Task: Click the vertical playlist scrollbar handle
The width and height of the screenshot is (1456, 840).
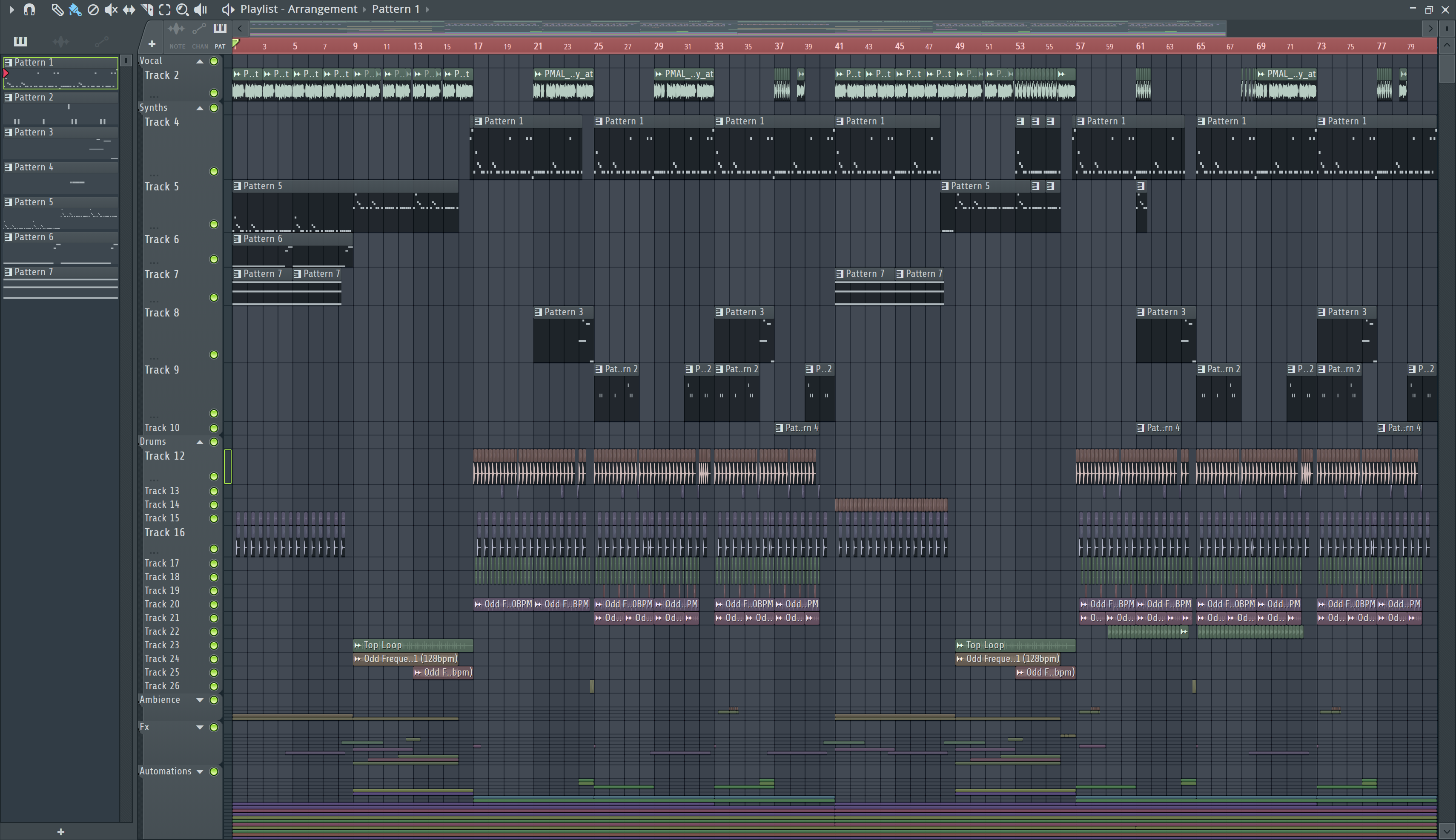Action: [x=1447, y=68]
